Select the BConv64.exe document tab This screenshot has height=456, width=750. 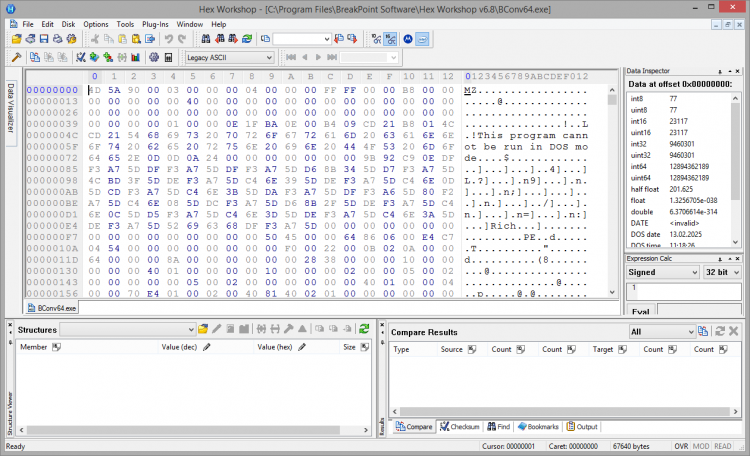pos(52,308)
